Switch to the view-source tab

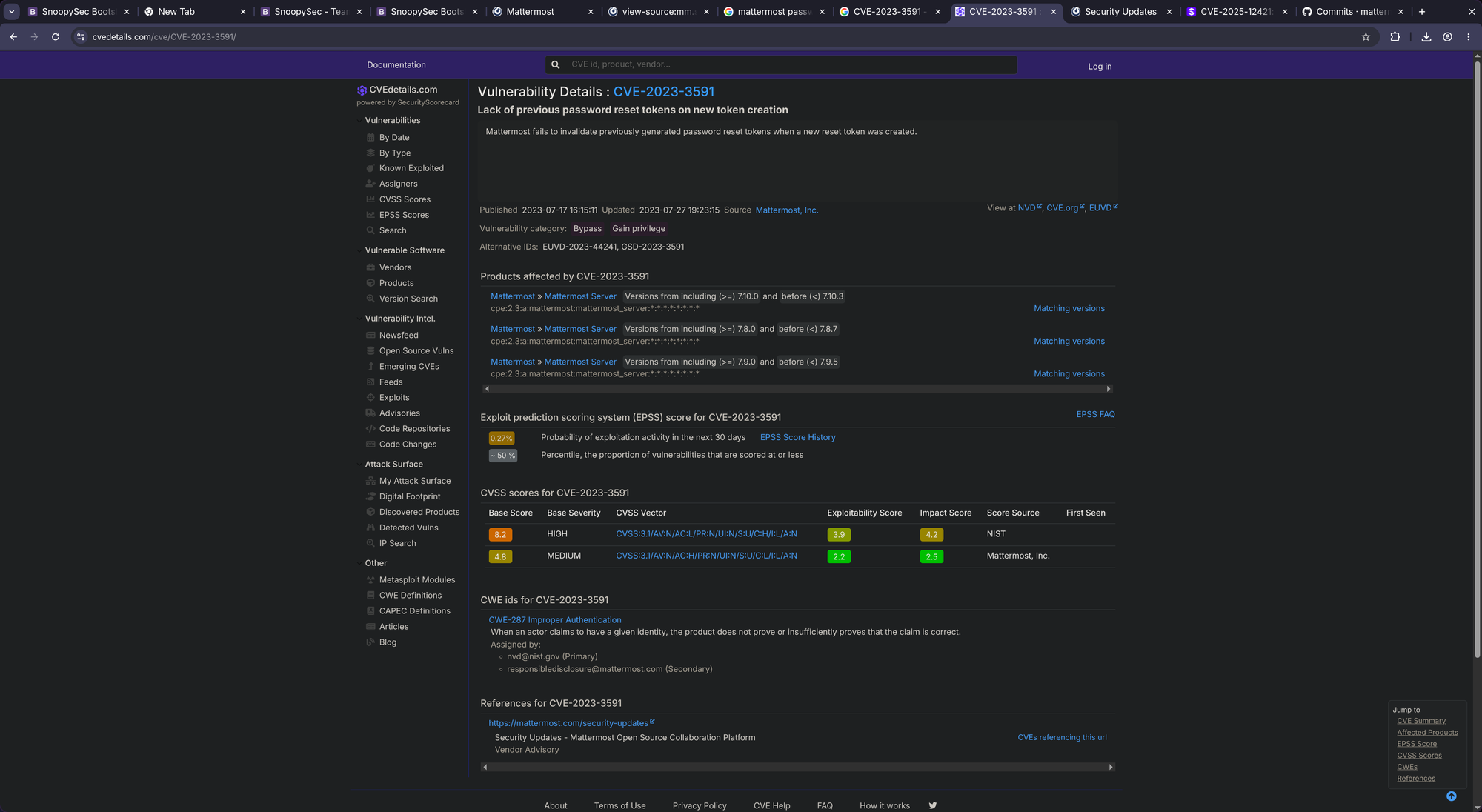click(659, 12)
